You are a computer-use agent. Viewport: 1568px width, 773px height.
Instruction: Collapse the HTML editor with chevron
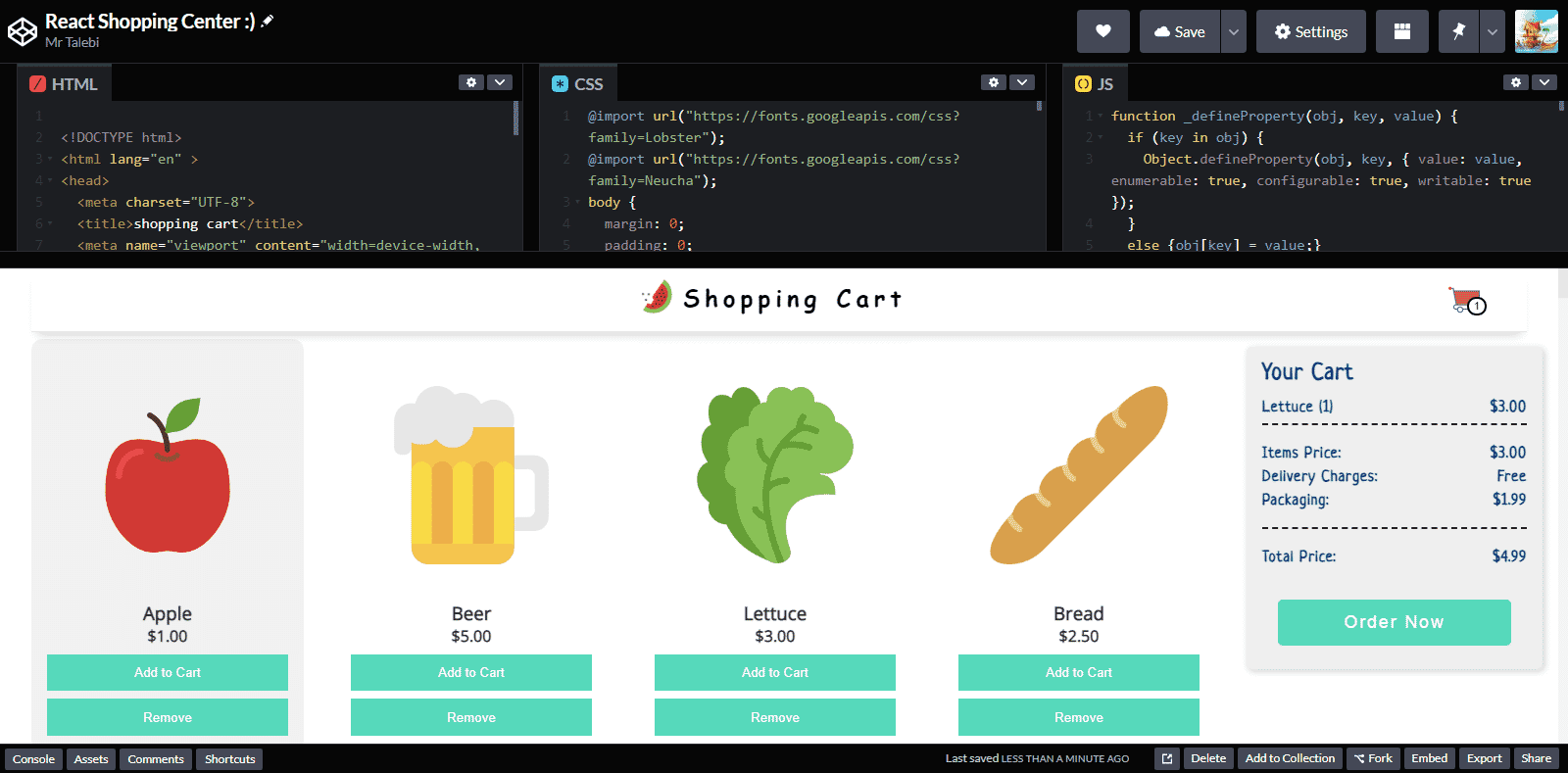pos(500,82)
